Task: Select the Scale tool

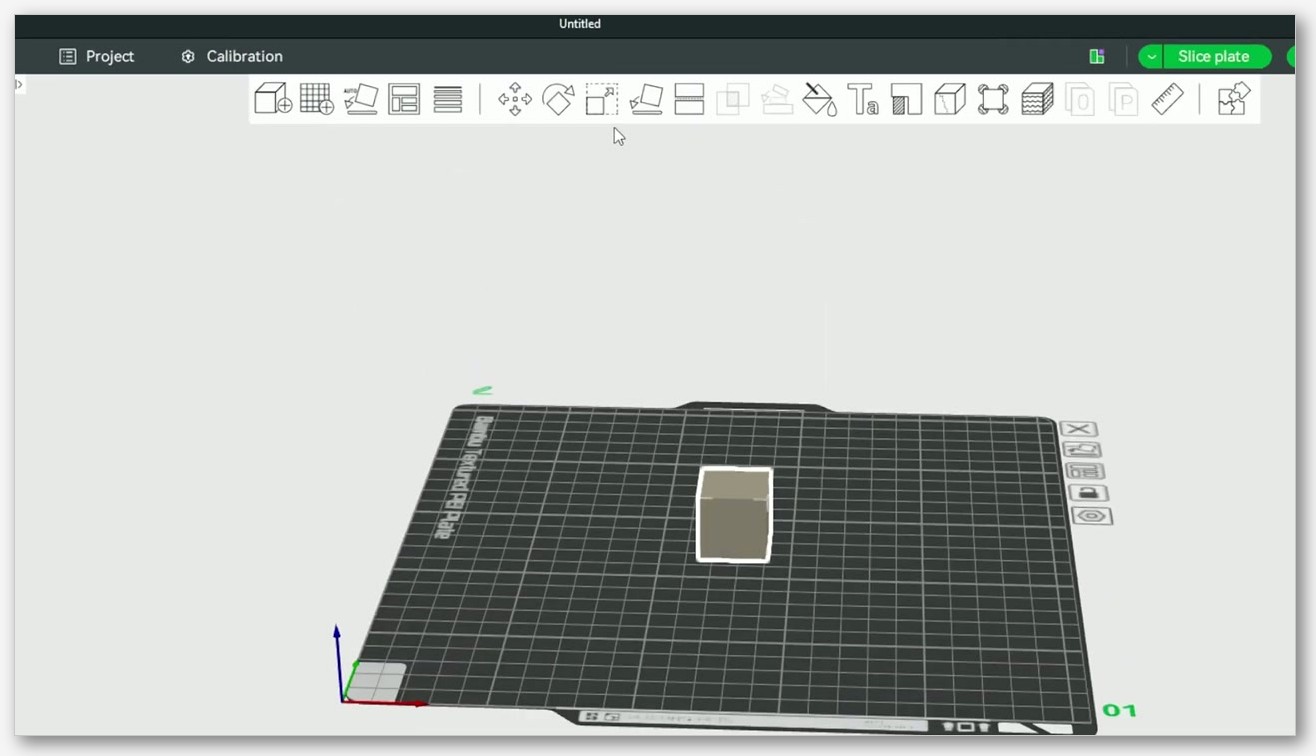Action: pos(602,99)
